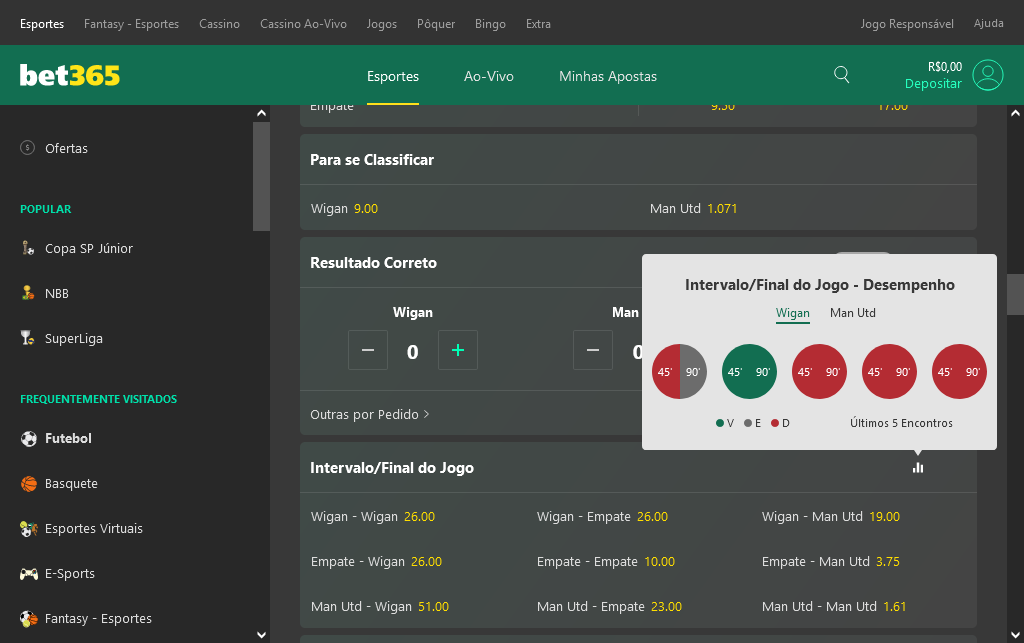Click the green 45' 90' result circle
Screen dimensions: 1024x643
point(749,371)
